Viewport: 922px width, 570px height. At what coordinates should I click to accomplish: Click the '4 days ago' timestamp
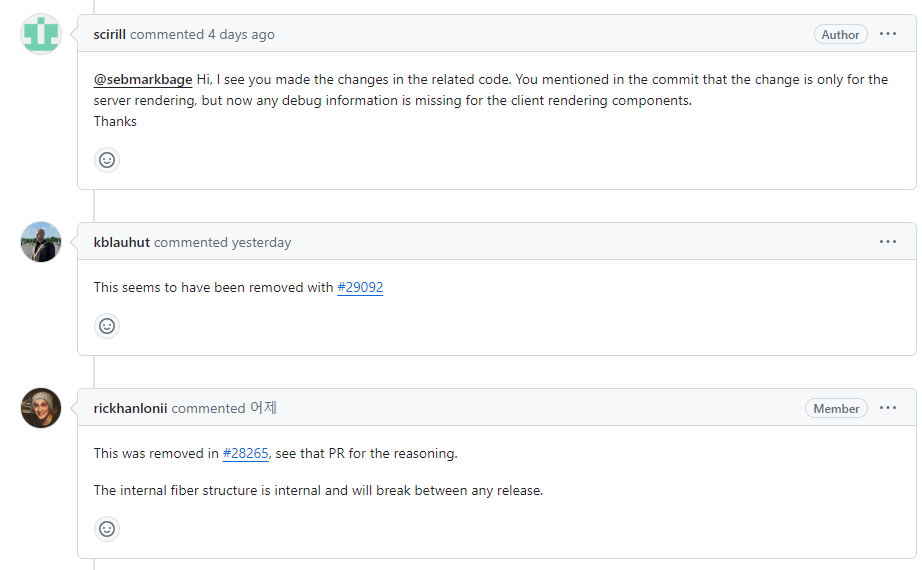click(x=241, y=35)
